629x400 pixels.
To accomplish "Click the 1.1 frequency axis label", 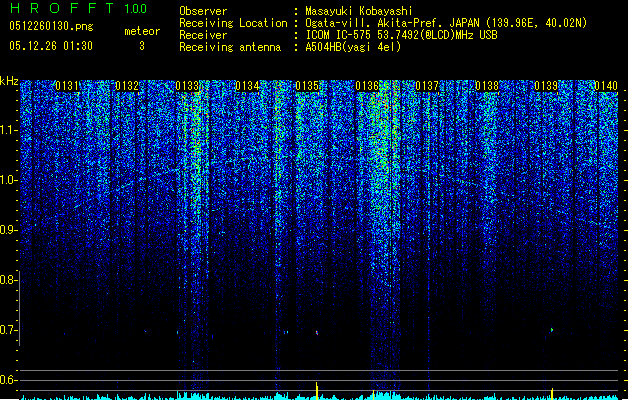I will 8,130.
